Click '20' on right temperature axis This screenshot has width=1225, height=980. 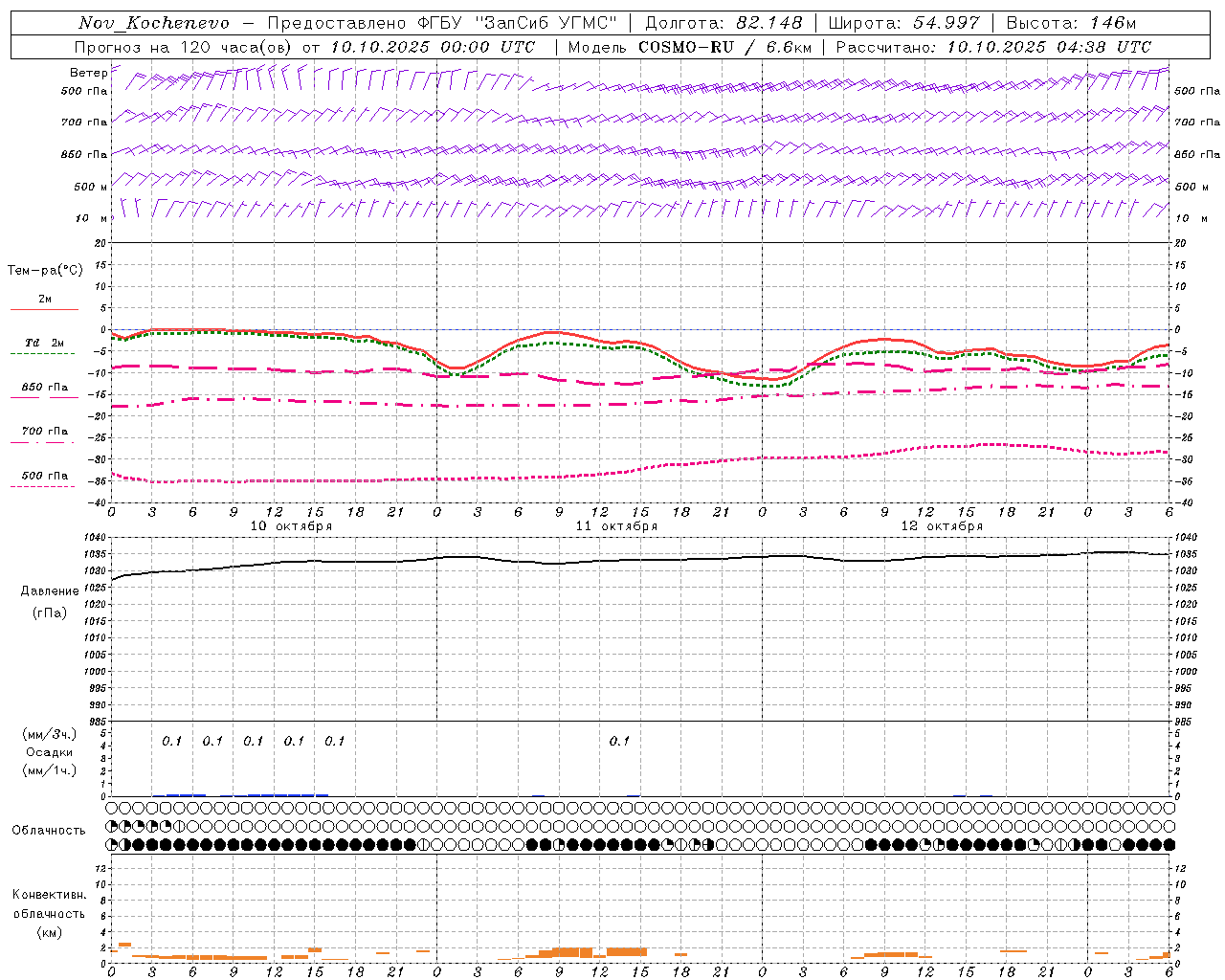(1181, 243)
